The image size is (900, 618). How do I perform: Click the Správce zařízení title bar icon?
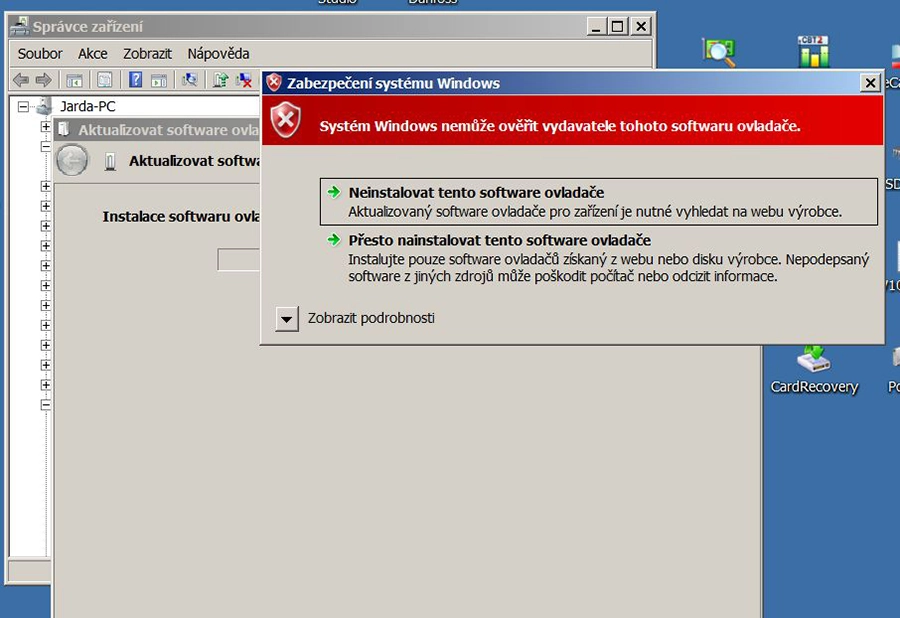coord(20,26)
